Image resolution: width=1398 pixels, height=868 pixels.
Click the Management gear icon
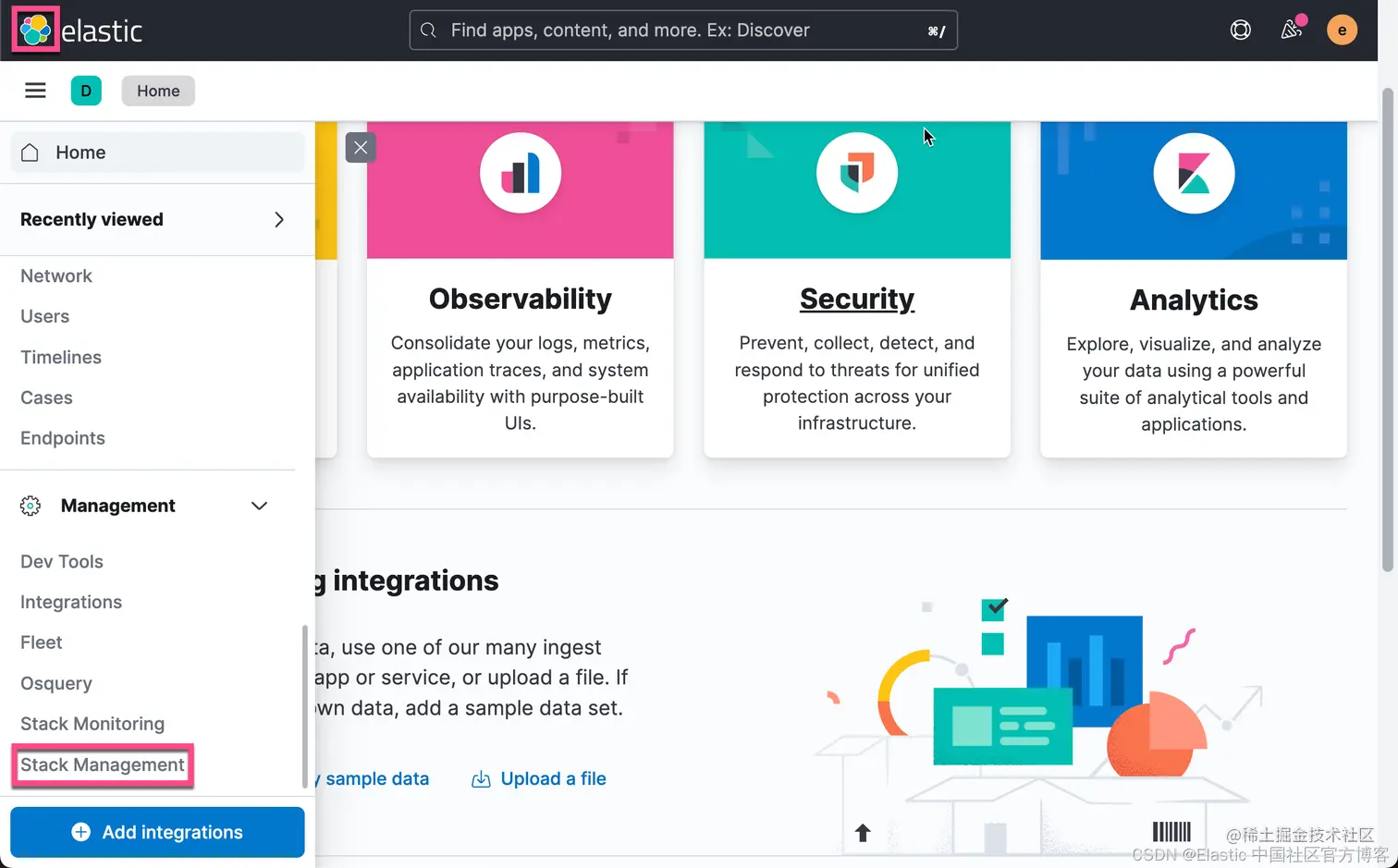pyautogui.click(x=31, y=506)
